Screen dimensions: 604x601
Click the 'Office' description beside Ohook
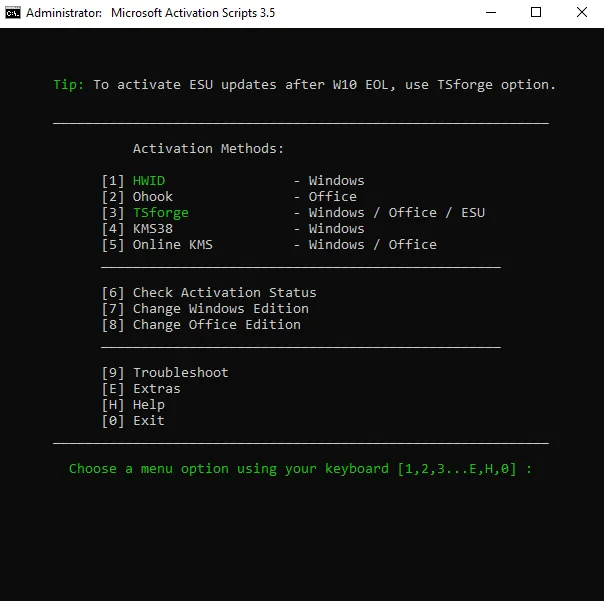(332, 197)
